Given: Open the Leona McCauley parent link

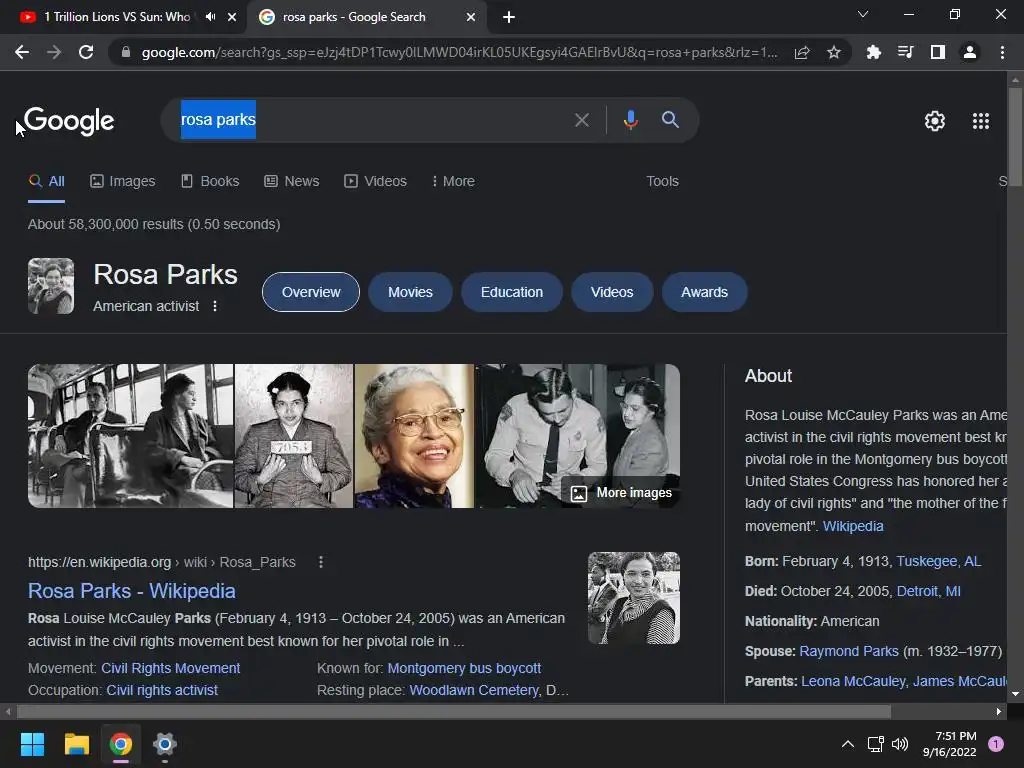Looking at the screenshot, I should (x=854, y=681).
